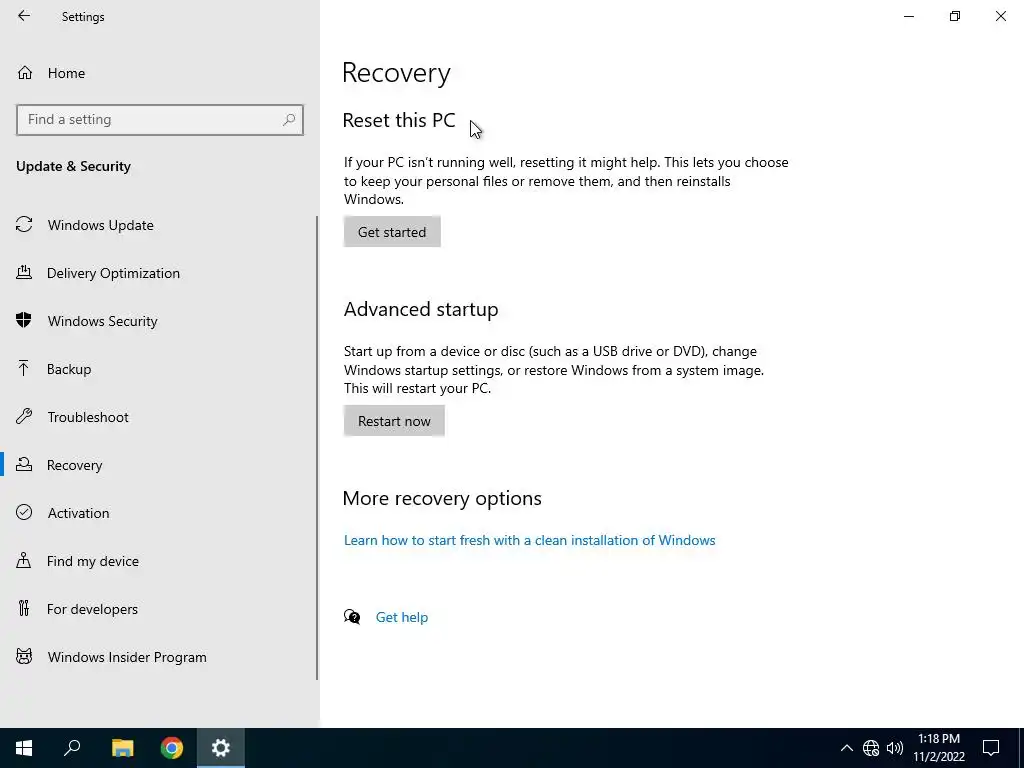Click the sidebar vertical scrollbar
This screenshot has width=1024, height=768.
click(x=317, y=447)
